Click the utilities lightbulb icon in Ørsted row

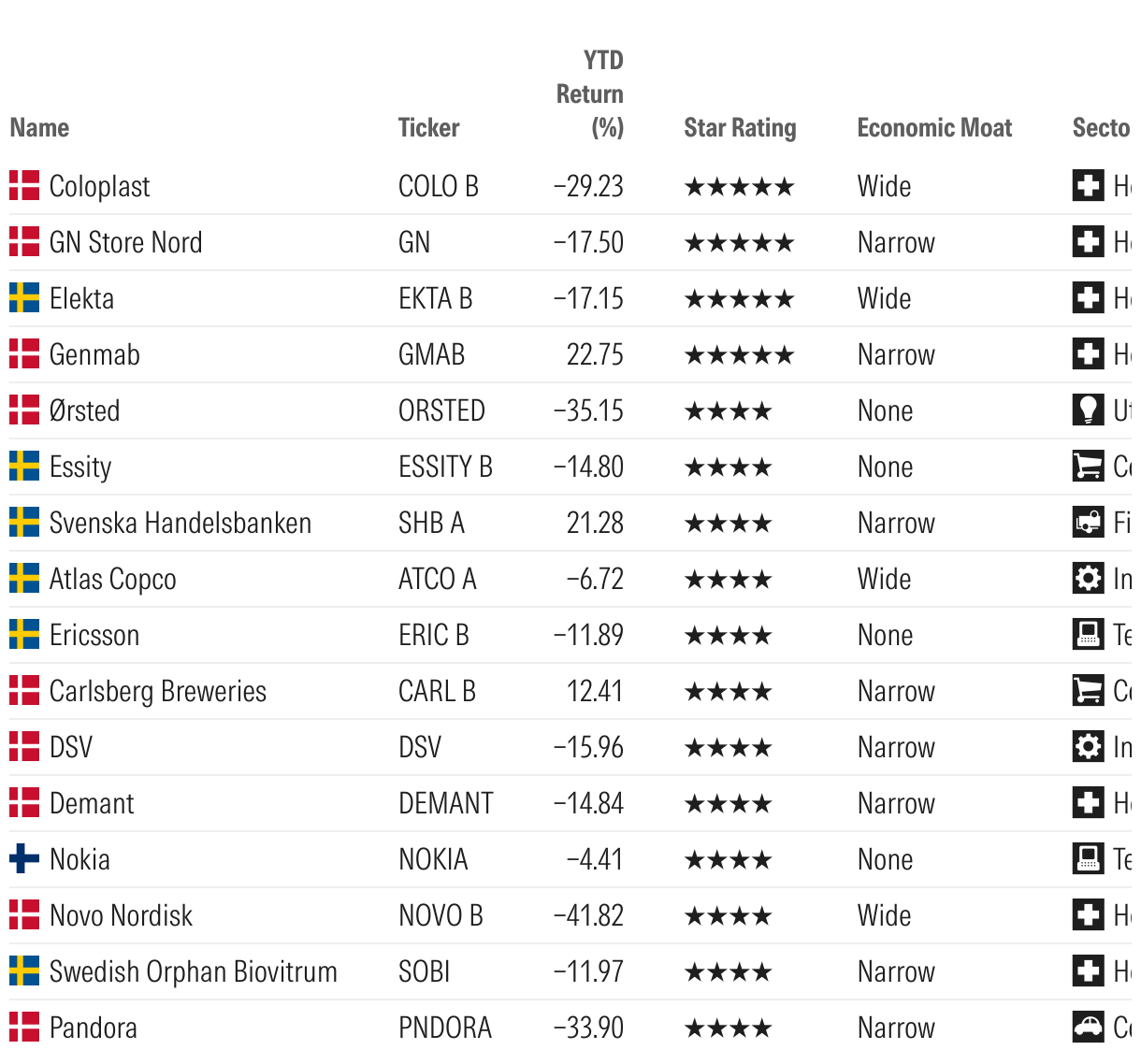click(1088, 410)
